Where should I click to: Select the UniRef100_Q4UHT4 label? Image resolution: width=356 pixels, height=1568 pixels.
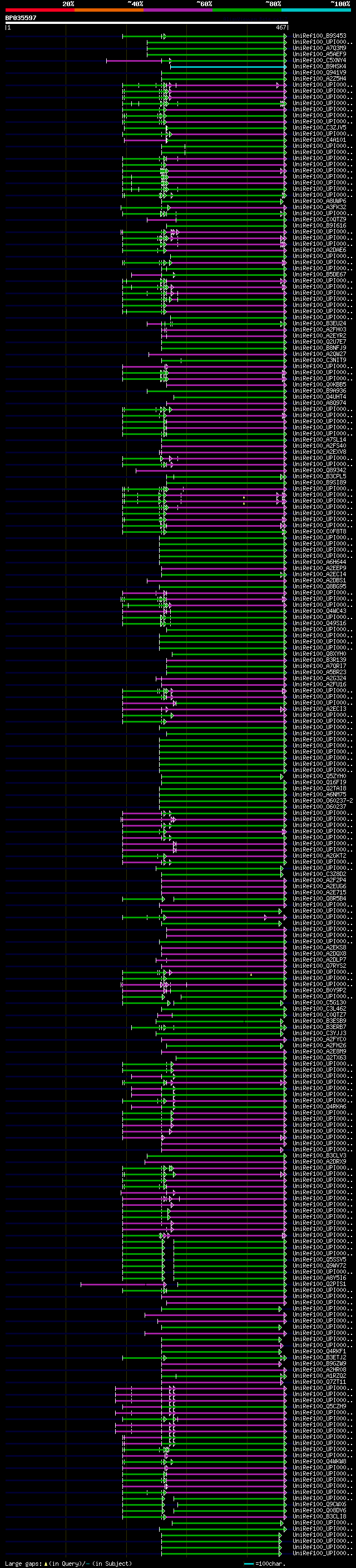[319, 397]
